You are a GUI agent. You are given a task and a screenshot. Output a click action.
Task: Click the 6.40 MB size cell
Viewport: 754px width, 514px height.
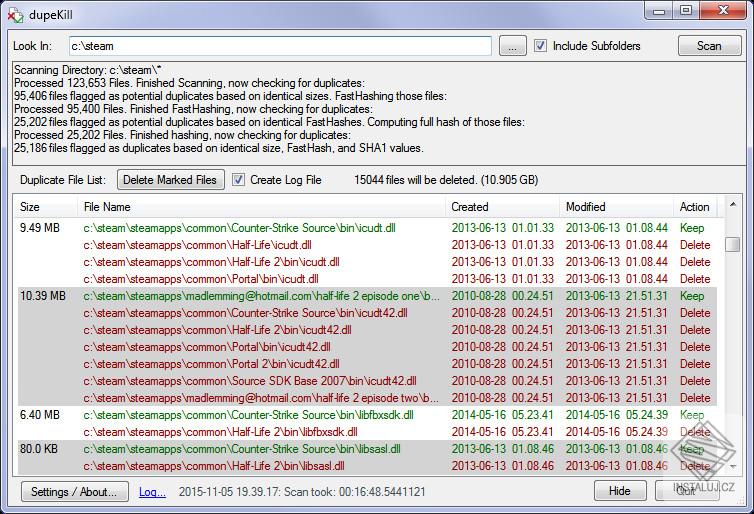tap(40, 415)
